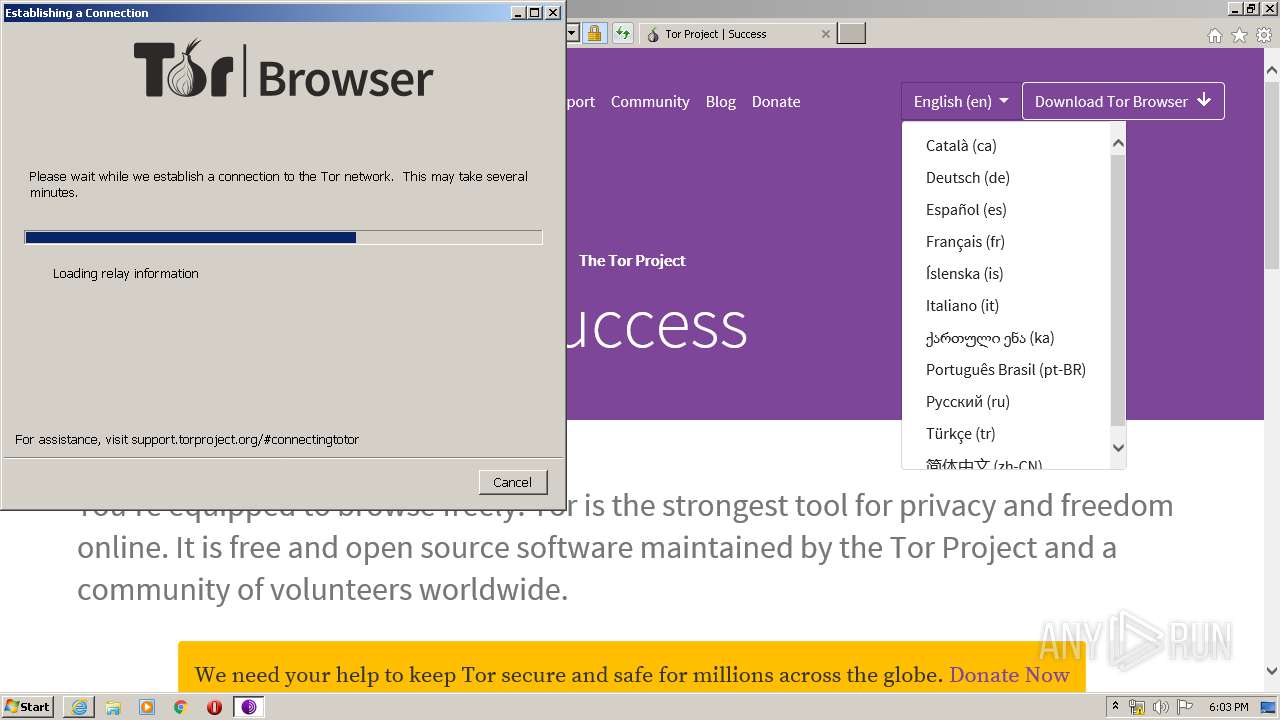Image resolution: width=1280 pixels, height=720 pixels.
Task: Open Opera from taskbar
Action: tap(214, 707)
